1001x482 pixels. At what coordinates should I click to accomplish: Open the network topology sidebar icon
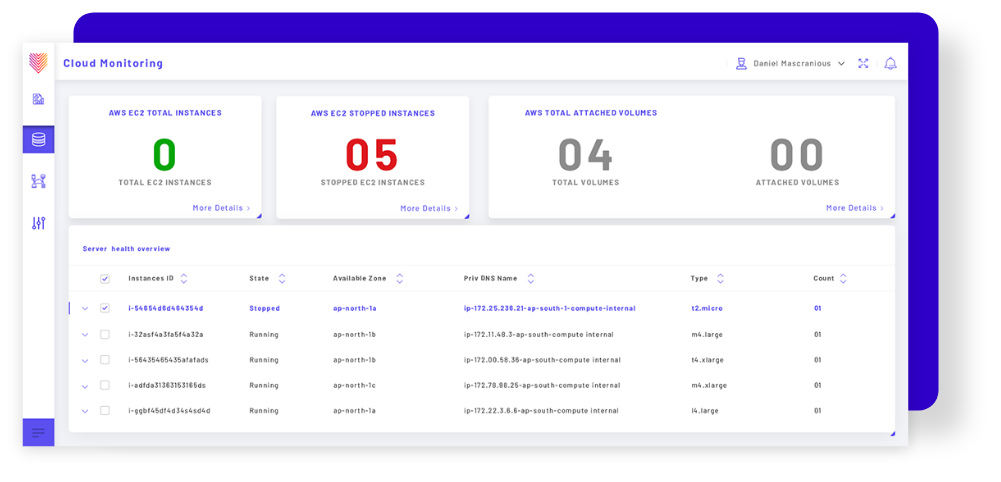(x=38, y=181)
